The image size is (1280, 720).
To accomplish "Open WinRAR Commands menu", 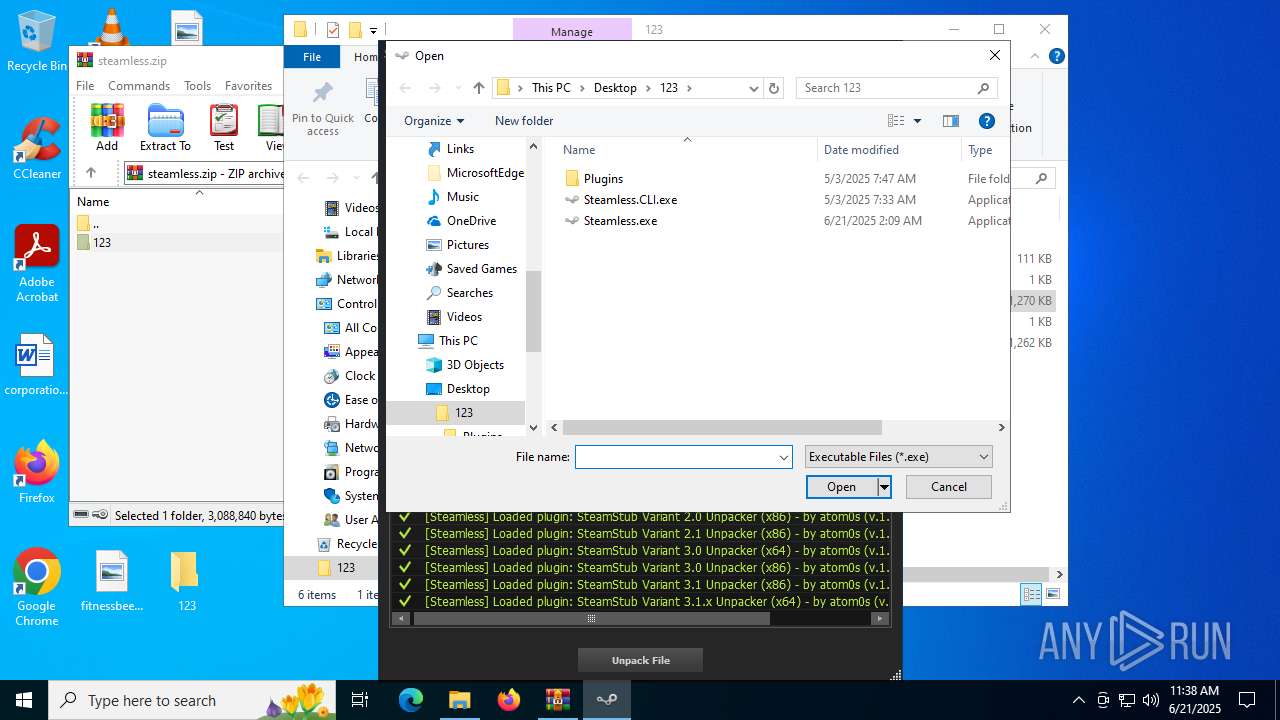I will 139,86.
